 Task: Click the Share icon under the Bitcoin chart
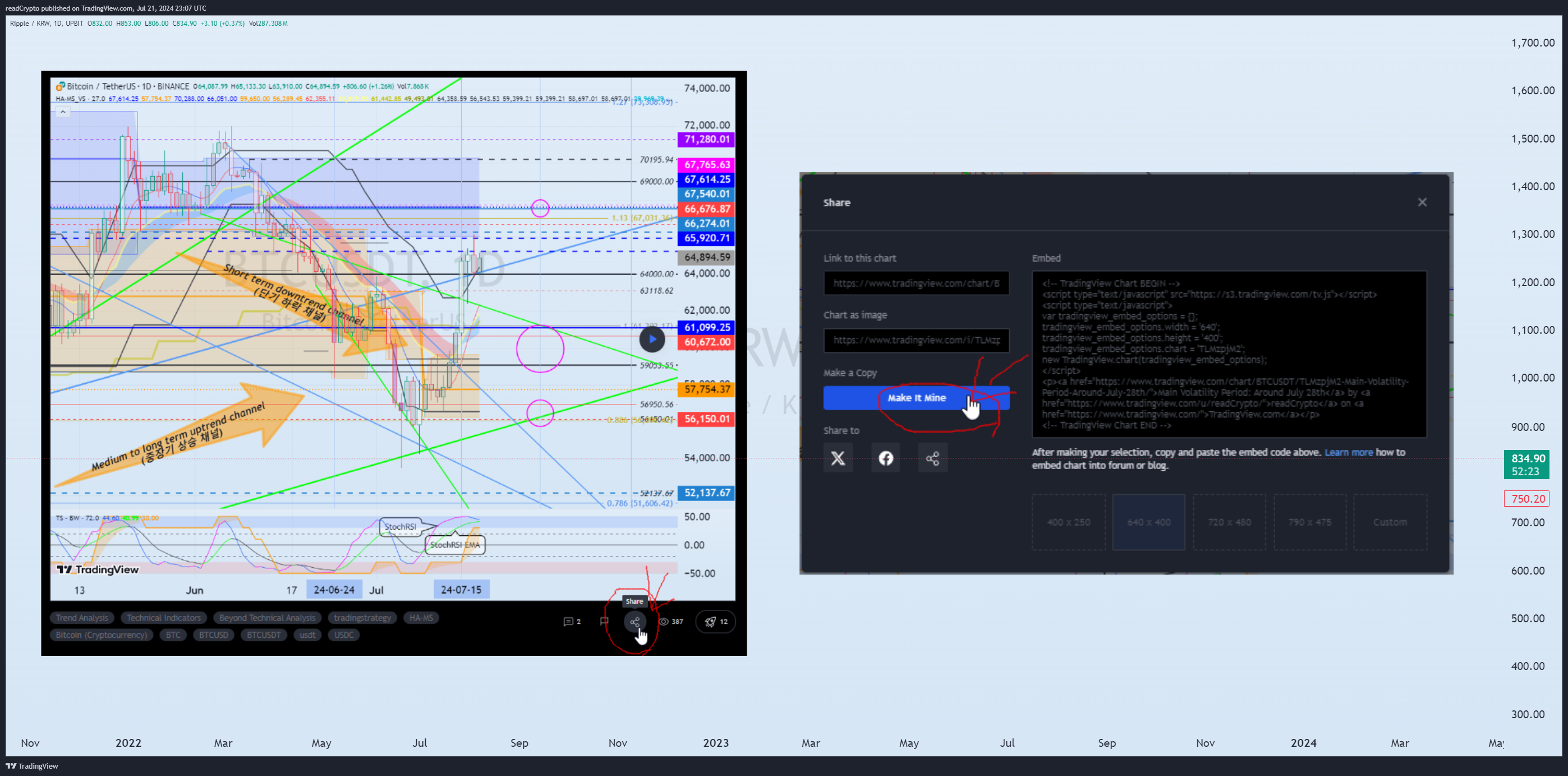click(634, 621)
